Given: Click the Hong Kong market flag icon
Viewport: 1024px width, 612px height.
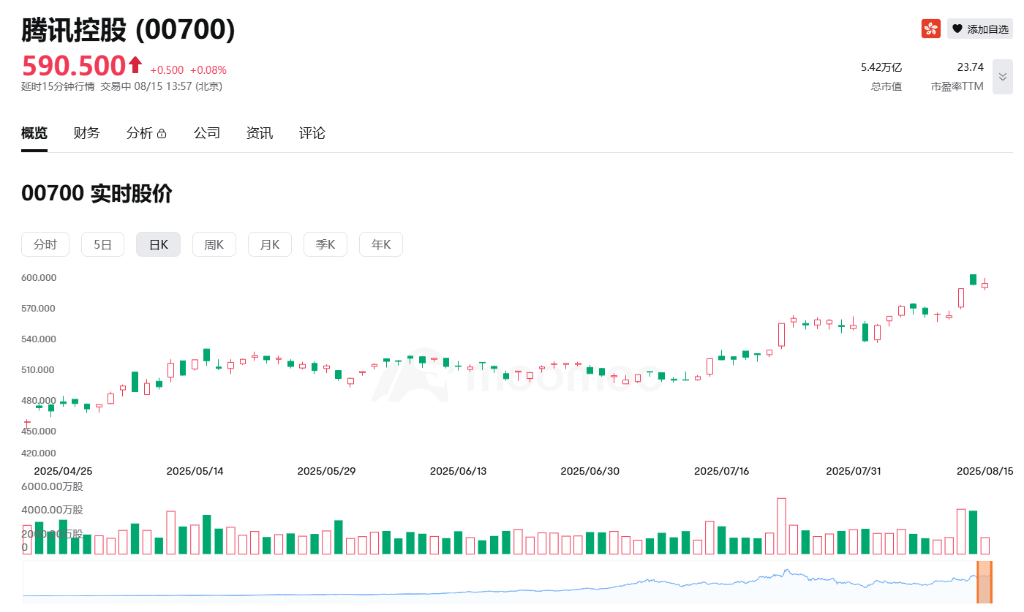Looking at the screenshot, I should 931,29.
